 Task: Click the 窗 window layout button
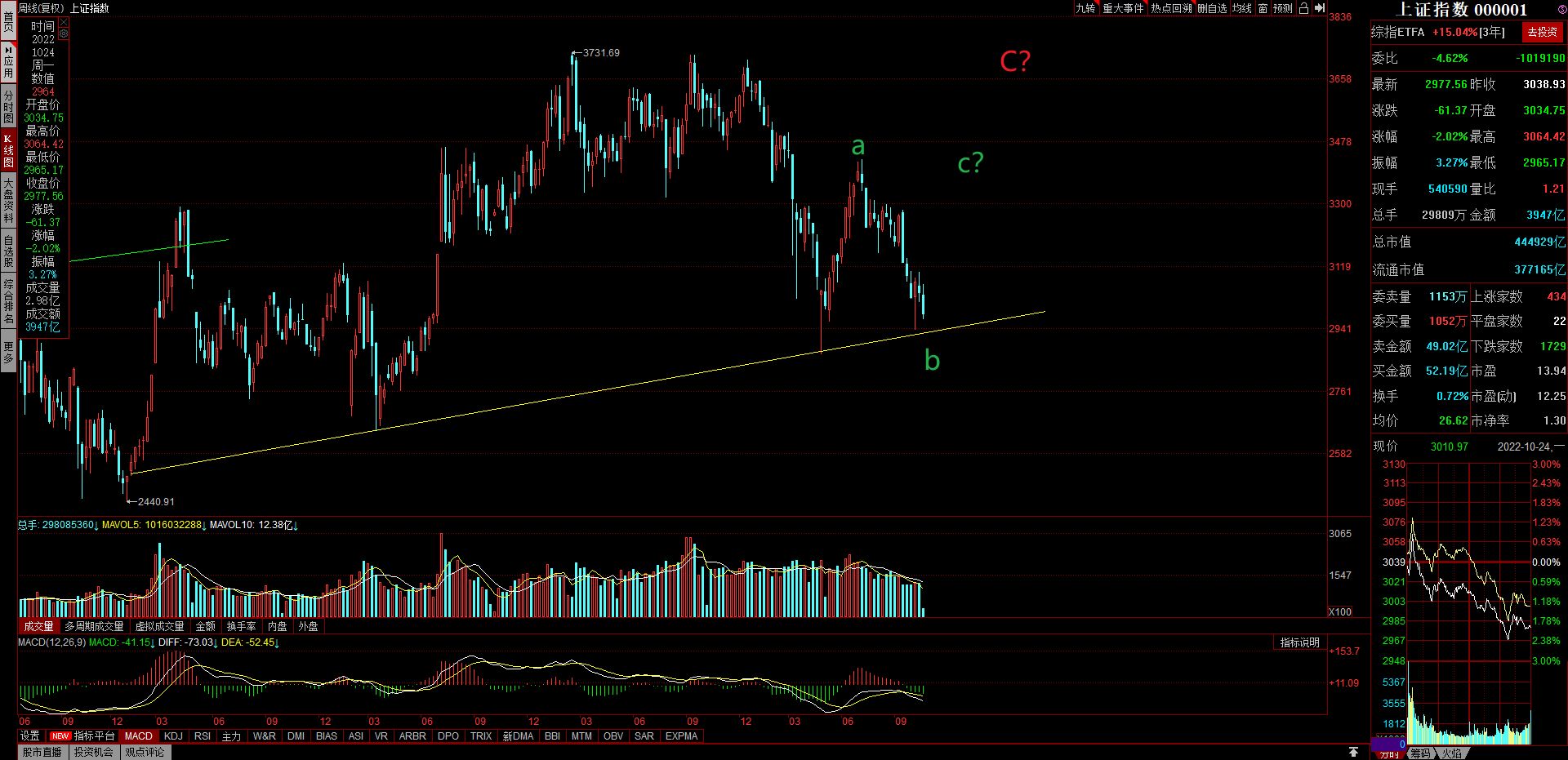coord(1263,8)
